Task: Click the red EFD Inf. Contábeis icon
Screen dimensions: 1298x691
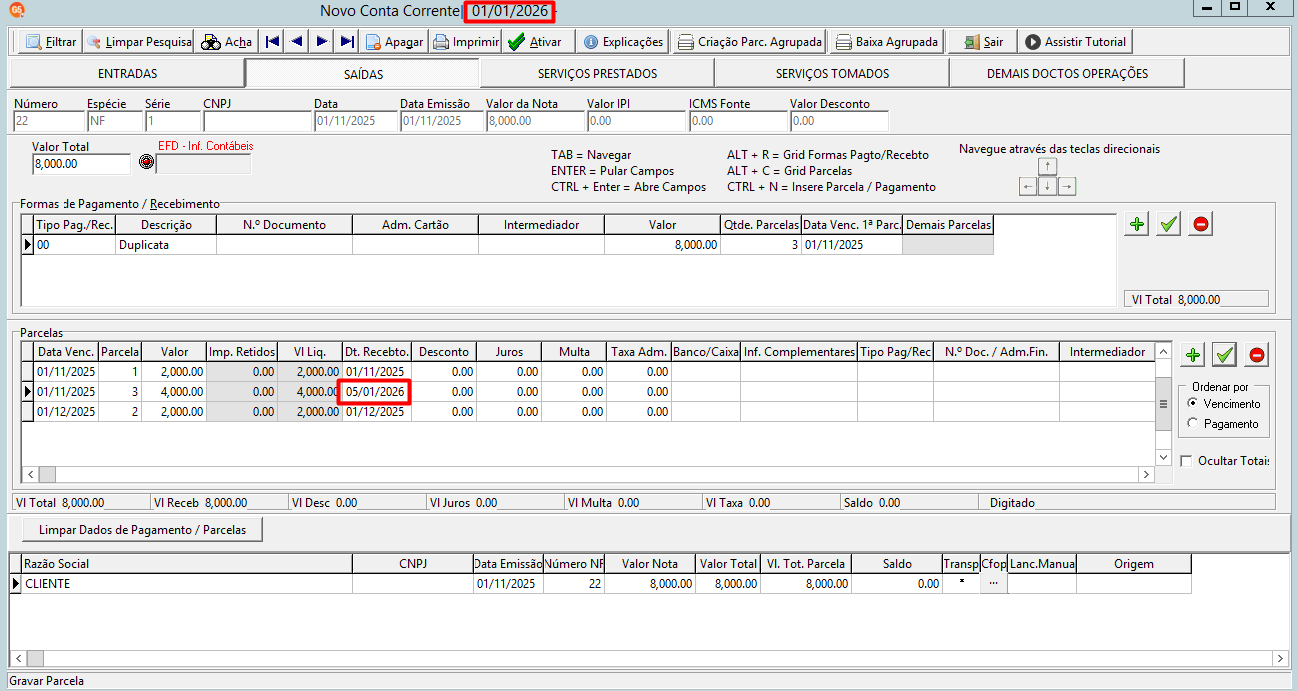Action: coord(146,162)
